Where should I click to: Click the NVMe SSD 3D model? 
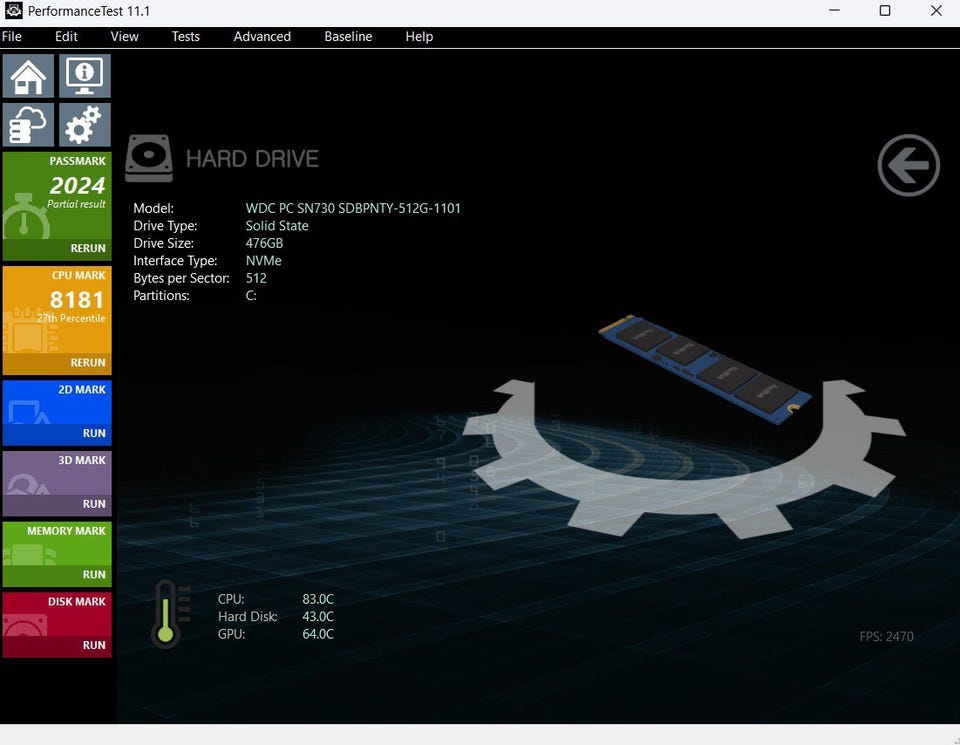[705, 369]
